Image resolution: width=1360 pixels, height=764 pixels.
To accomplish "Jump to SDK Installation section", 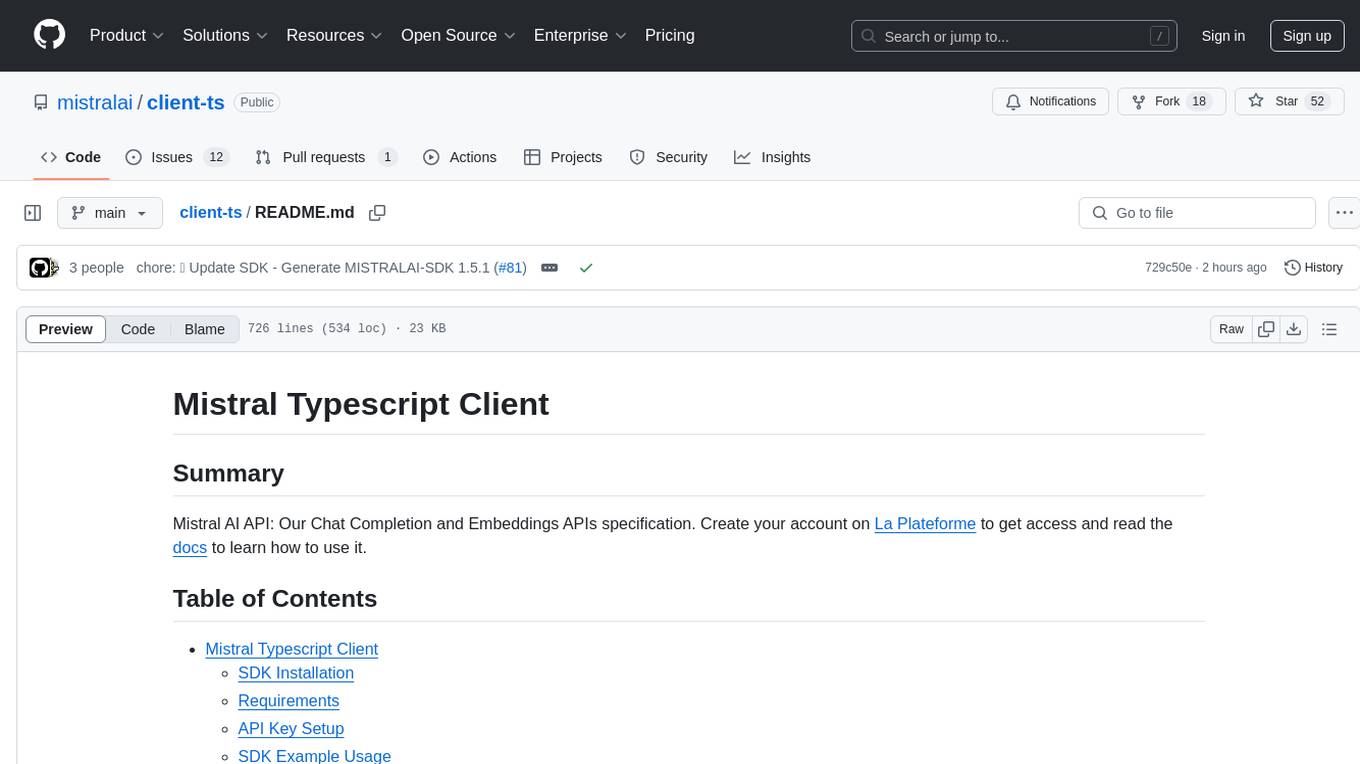I will click(296, 673).
